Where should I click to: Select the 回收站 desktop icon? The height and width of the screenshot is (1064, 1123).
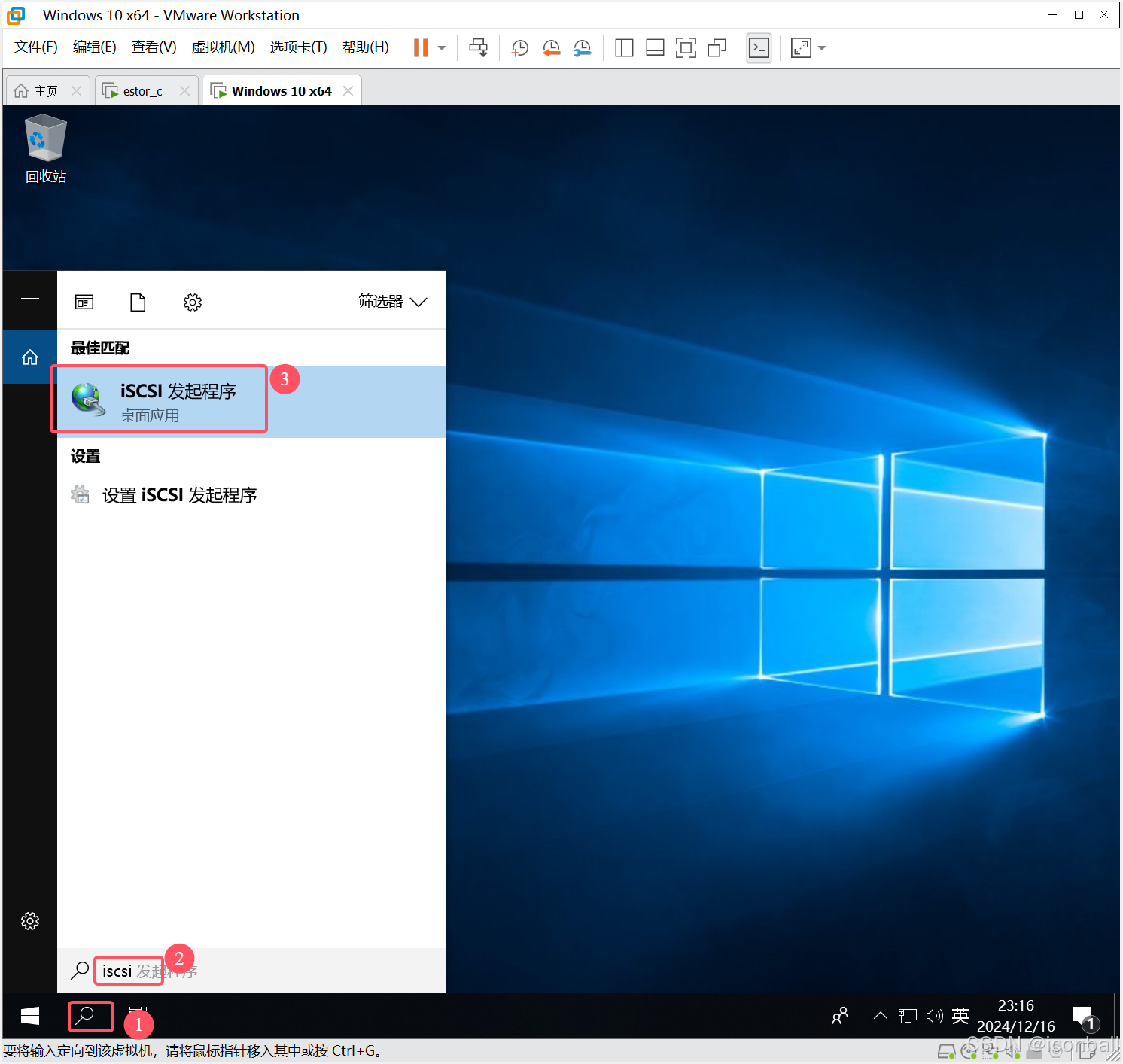point(46,149)
